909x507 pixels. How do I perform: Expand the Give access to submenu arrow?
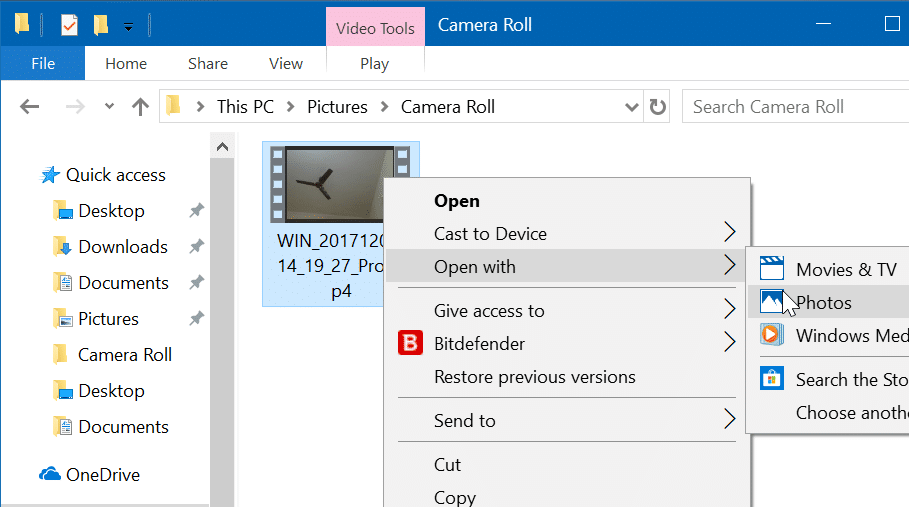tap(729, 309)
